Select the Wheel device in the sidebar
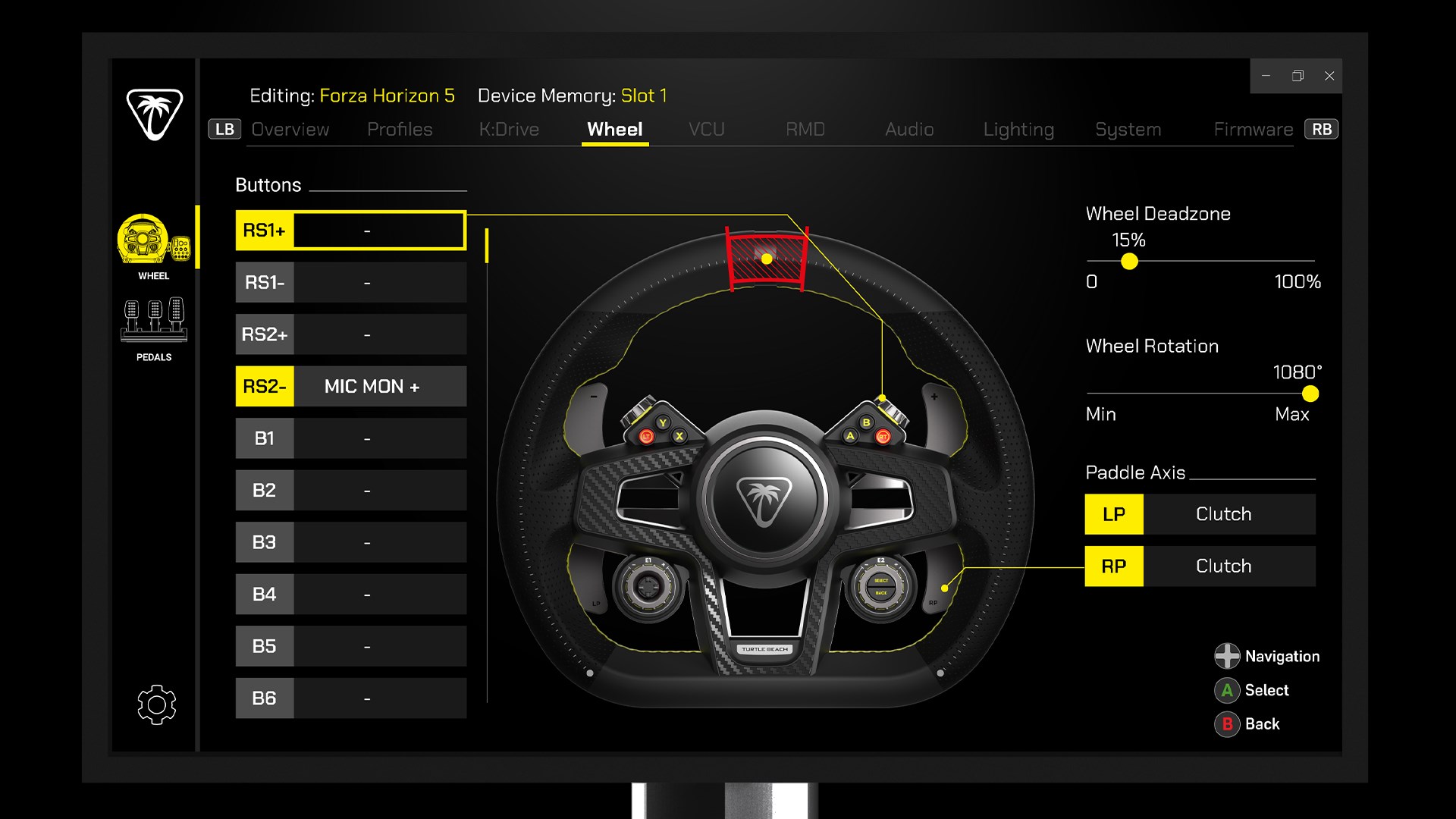1456x819 pixels. 153,241
